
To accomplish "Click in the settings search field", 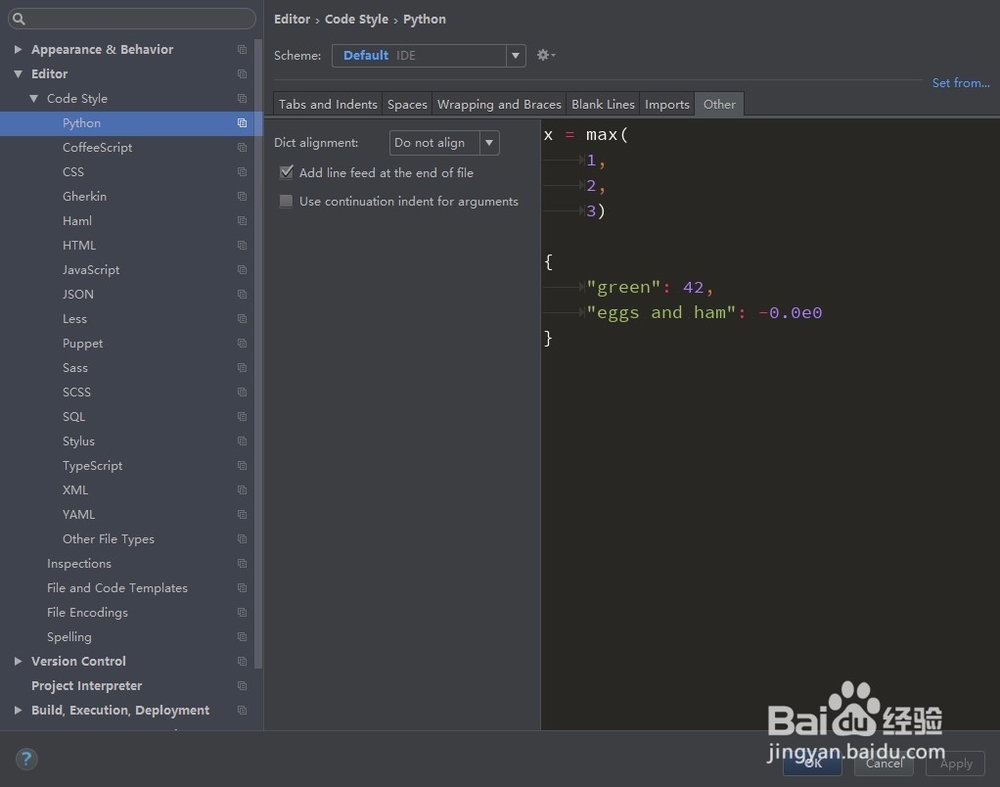I will pos(132,18).
